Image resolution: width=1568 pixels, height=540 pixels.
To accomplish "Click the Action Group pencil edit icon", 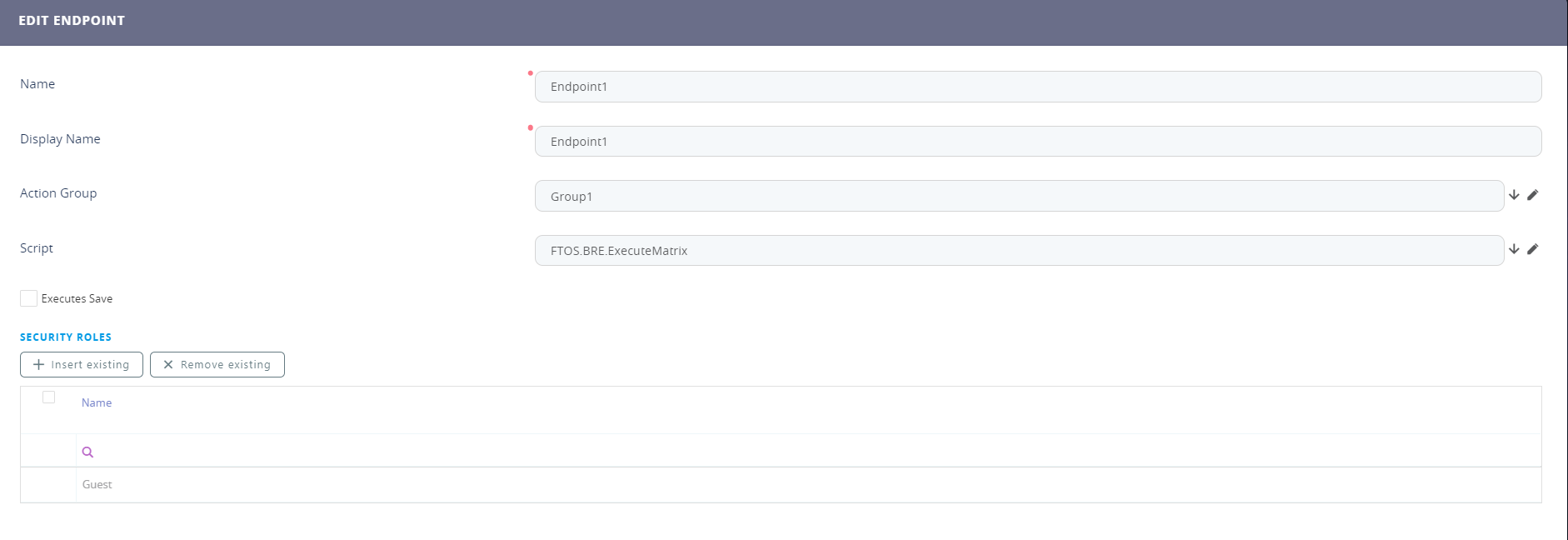I will pyautogui.click(x=1532, y=195).
